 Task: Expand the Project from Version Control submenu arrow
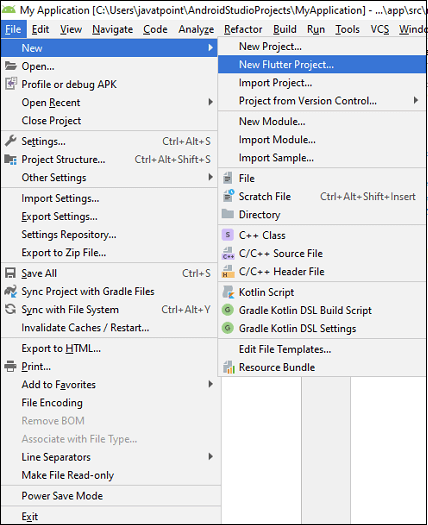[x=416, y=100]
